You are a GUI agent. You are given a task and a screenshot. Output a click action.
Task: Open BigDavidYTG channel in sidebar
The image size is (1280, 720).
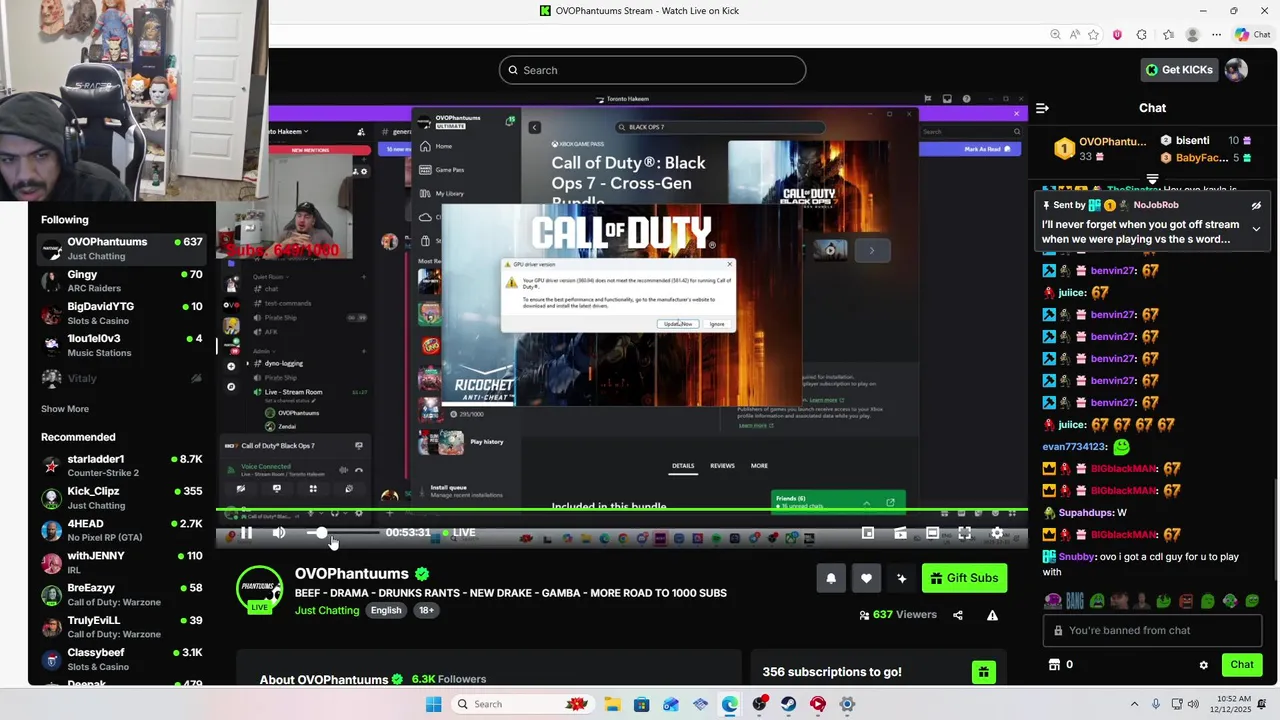[x=122, y=313]
